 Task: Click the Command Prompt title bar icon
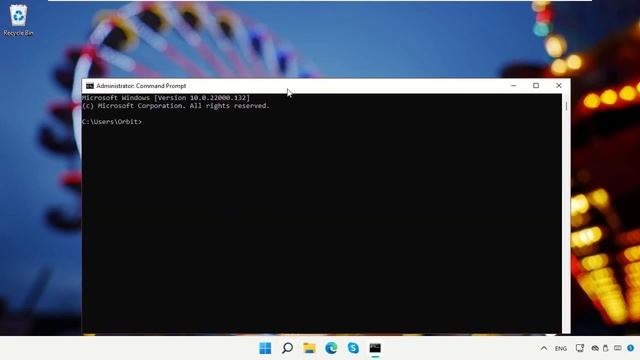(90, 86)
